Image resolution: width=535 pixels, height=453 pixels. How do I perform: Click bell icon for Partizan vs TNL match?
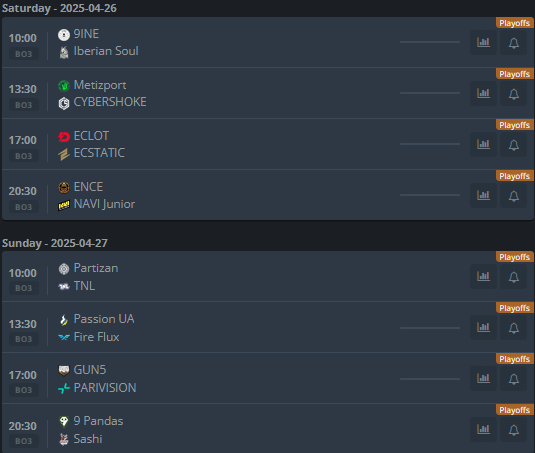514,276
